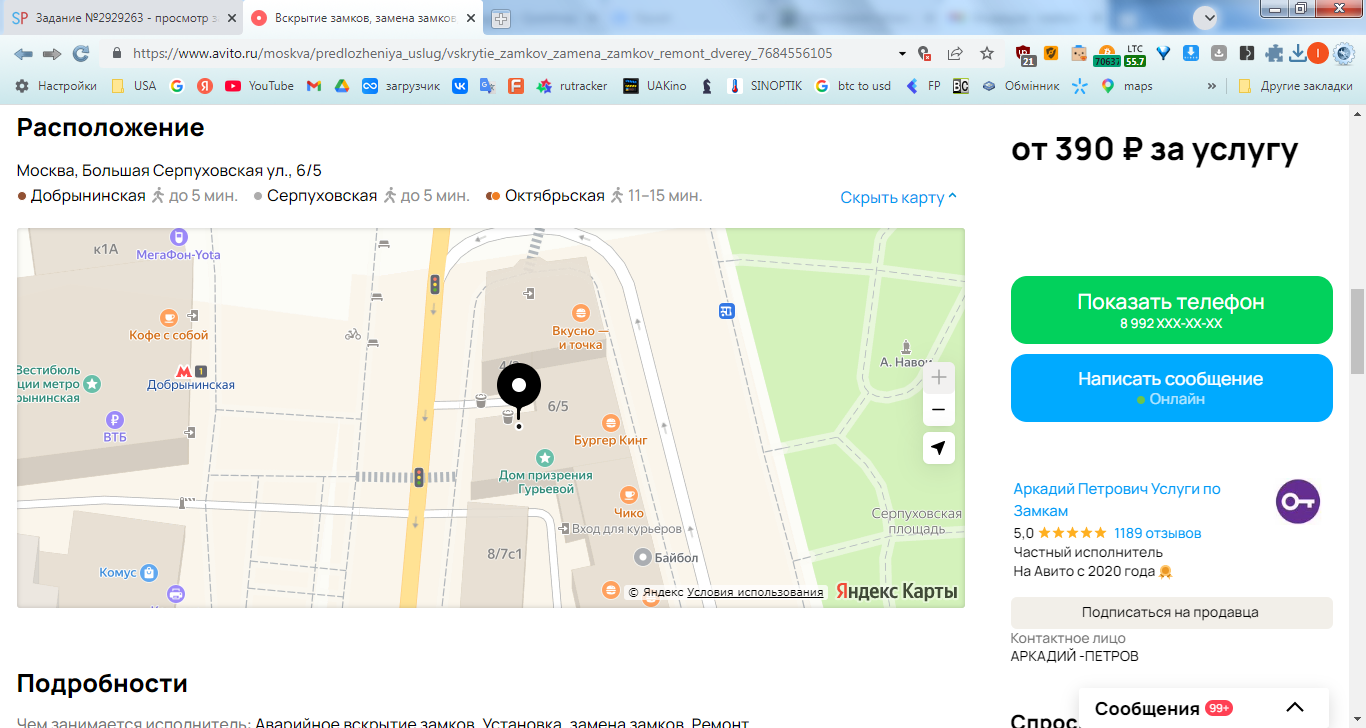Viewport: 1366px width, 728px height.
Task: Open the Обмінник bookmark
Action: (1020, 86)
